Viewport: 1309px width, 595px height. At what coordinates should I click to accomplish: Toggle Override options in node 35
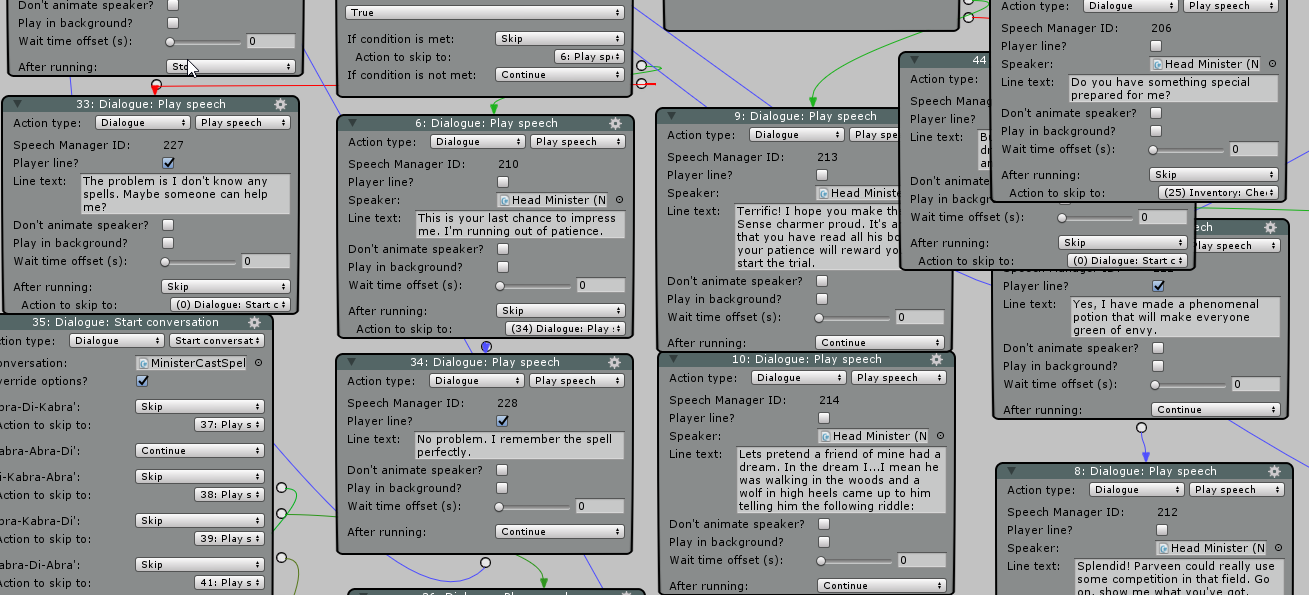point(142,381)
